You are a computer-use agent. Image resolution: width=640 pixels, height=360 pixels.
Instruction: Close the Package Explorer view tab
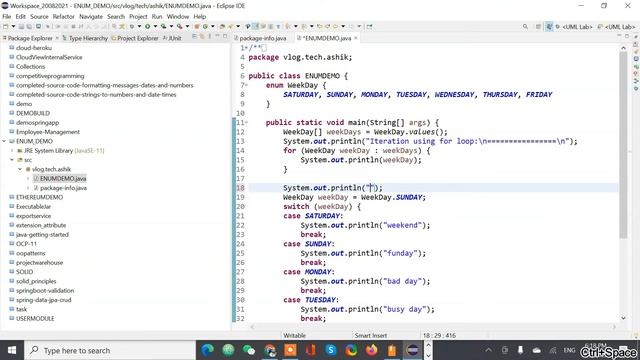[57, 38]
